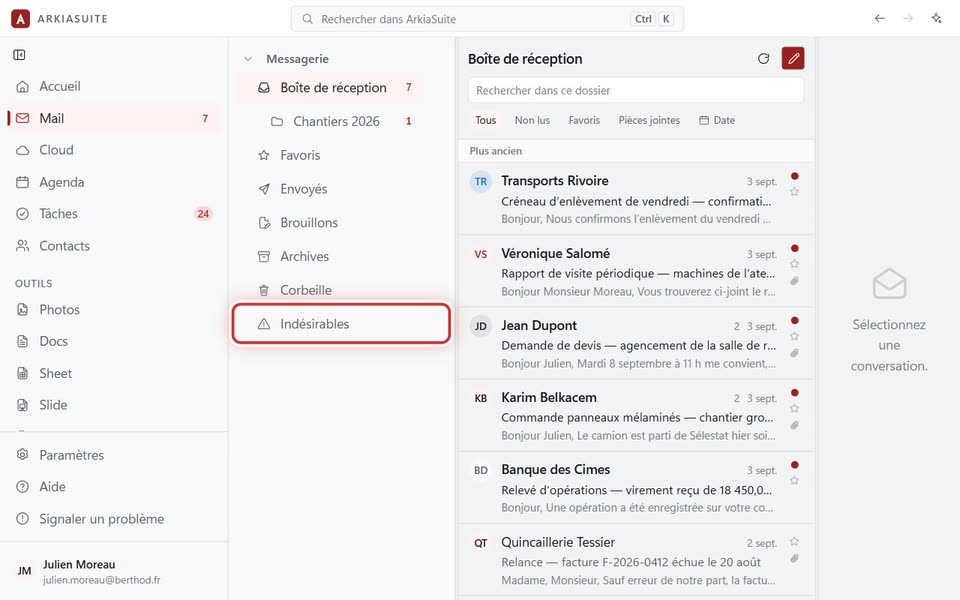Open the Slide tool
This screenshot has width=960, height=600.
(x=114, y=405)
